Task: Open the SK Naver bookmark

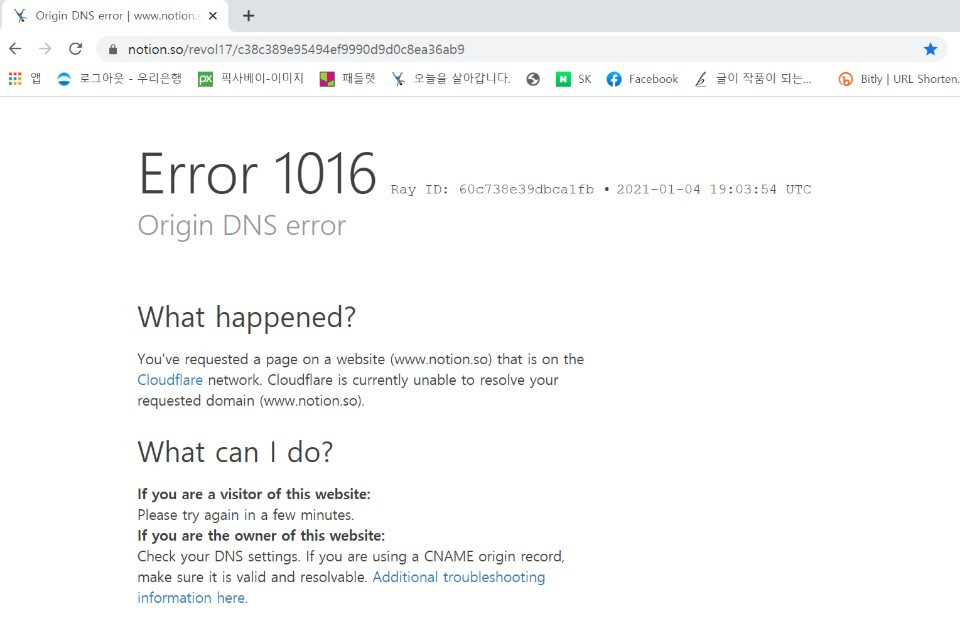Action: pyautogui.click(x=574, y=79)
